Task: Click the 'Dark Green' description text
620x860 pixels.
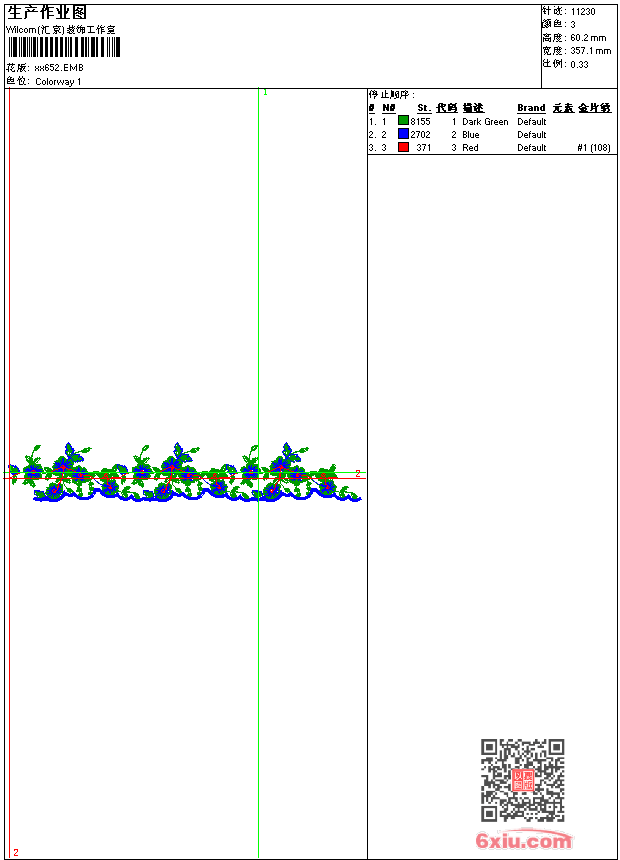Action: coord(485,122)
